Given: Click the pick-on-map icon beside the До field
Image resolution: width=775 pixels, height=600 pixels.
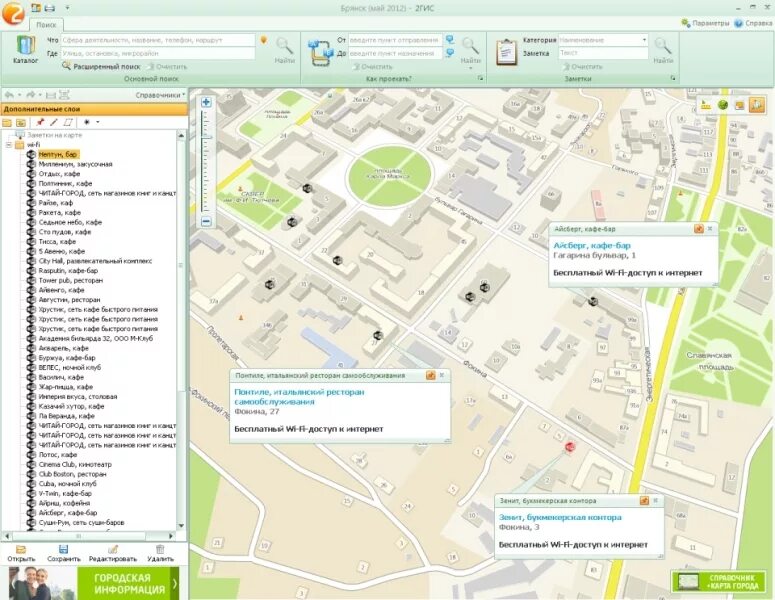Looking at the screenshot, I should tap(450, 53).
